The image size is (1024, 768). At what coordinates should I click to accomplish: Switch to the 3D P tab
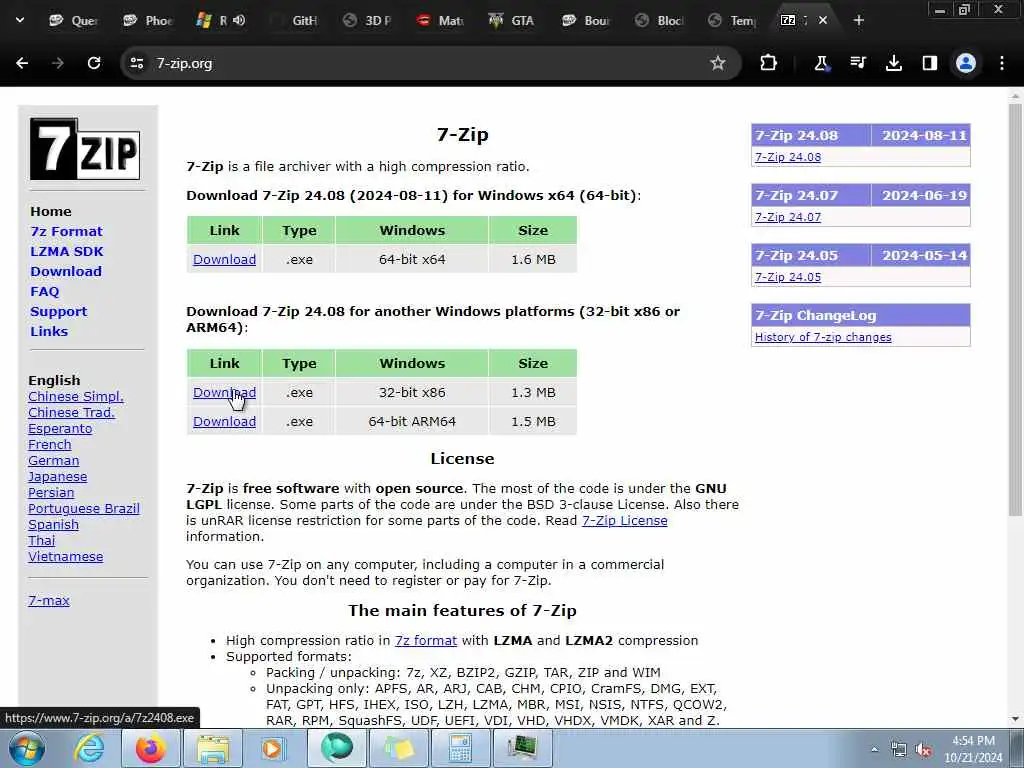point(368,21)
